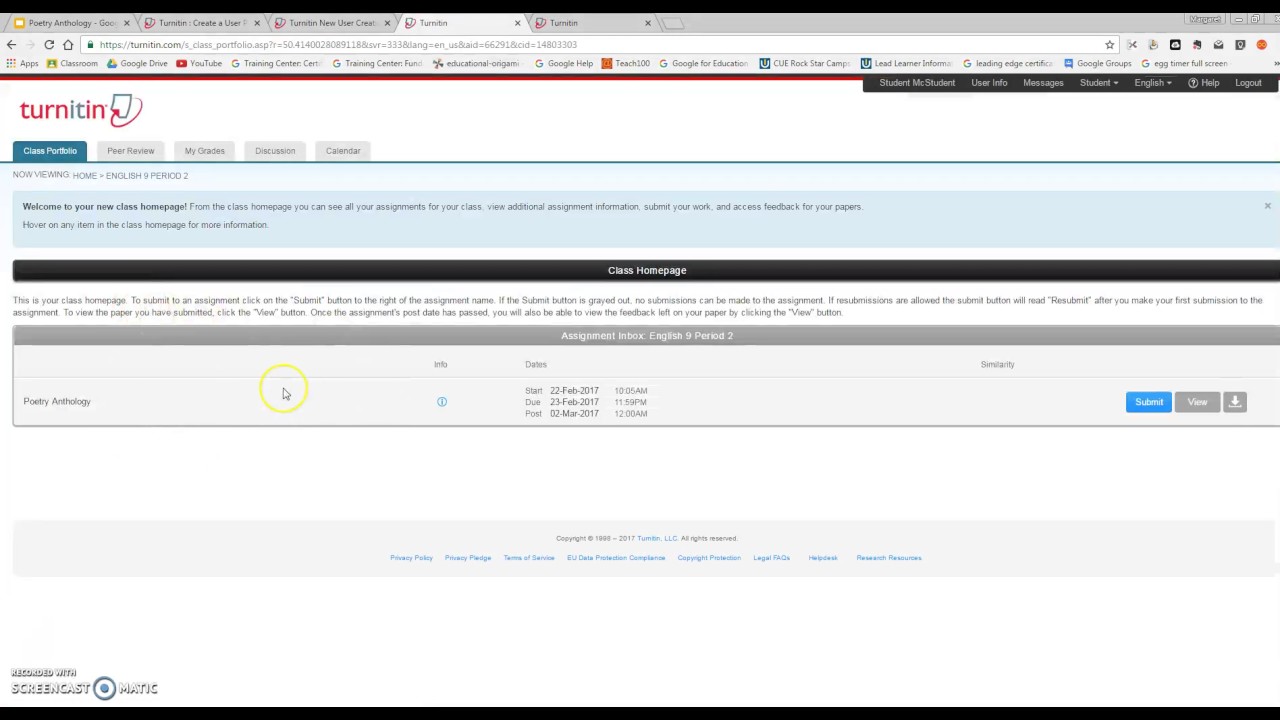This screenshot has width=1280, height=720.
Task: Open YouTube bookmark
Action: [x=198, y=63]
